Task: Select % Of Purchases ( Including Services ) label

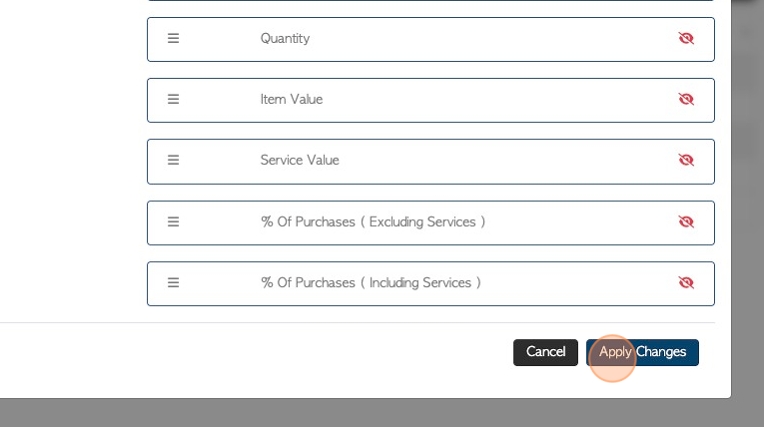Action: click(x=371, y=283)
